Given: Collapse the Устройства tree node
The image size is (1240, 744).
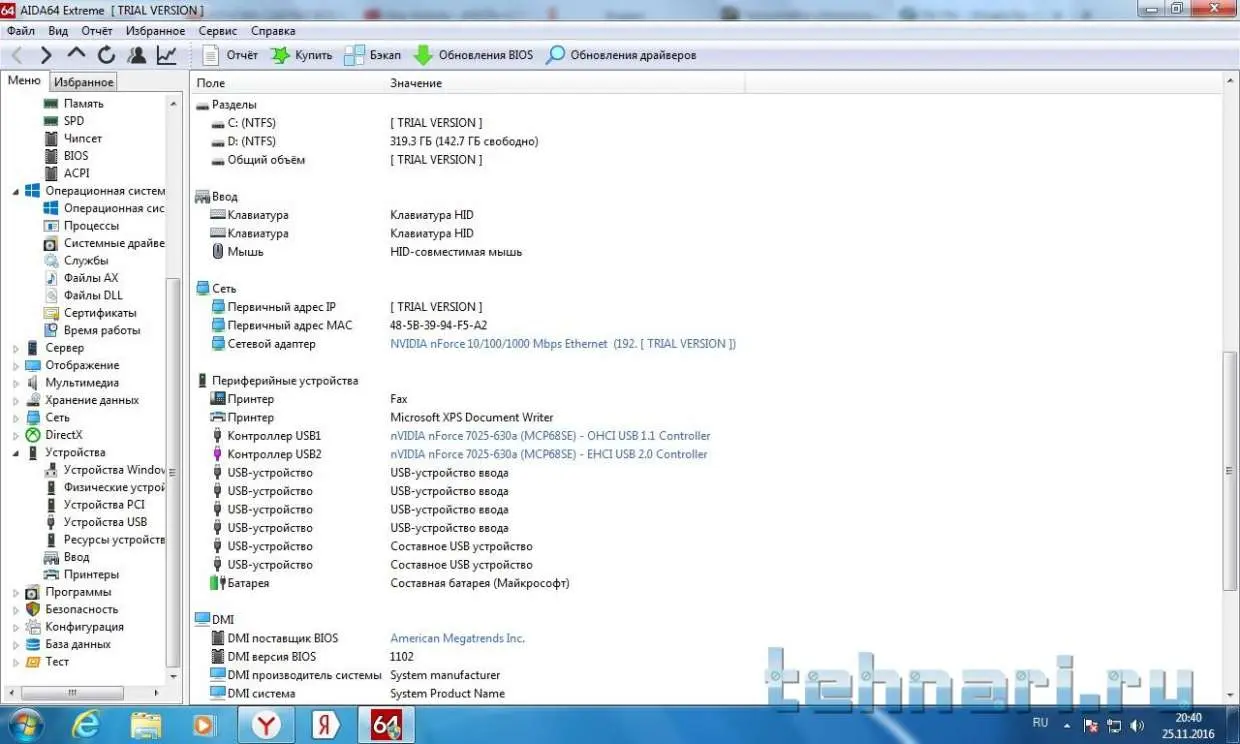Looking at the screenshot, I should tap(16, 453).
